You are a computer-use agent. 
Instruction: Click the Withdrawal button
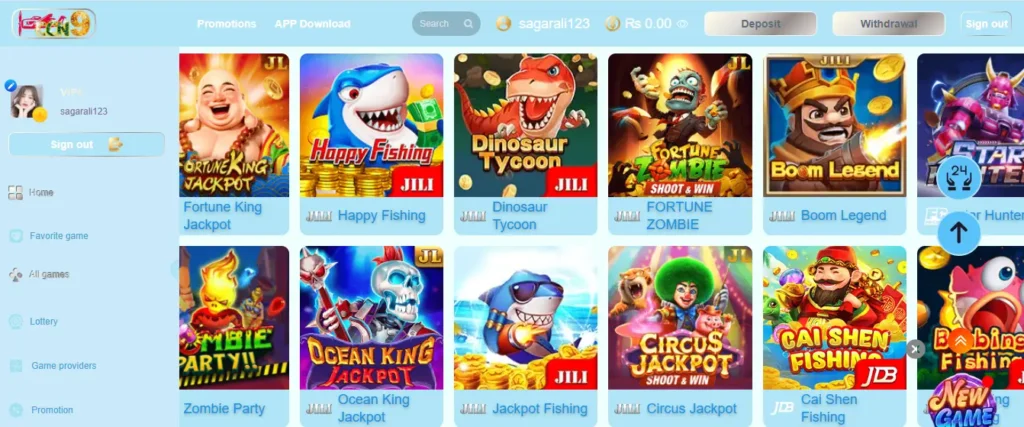pyautogui.click(x=888, y=24)
